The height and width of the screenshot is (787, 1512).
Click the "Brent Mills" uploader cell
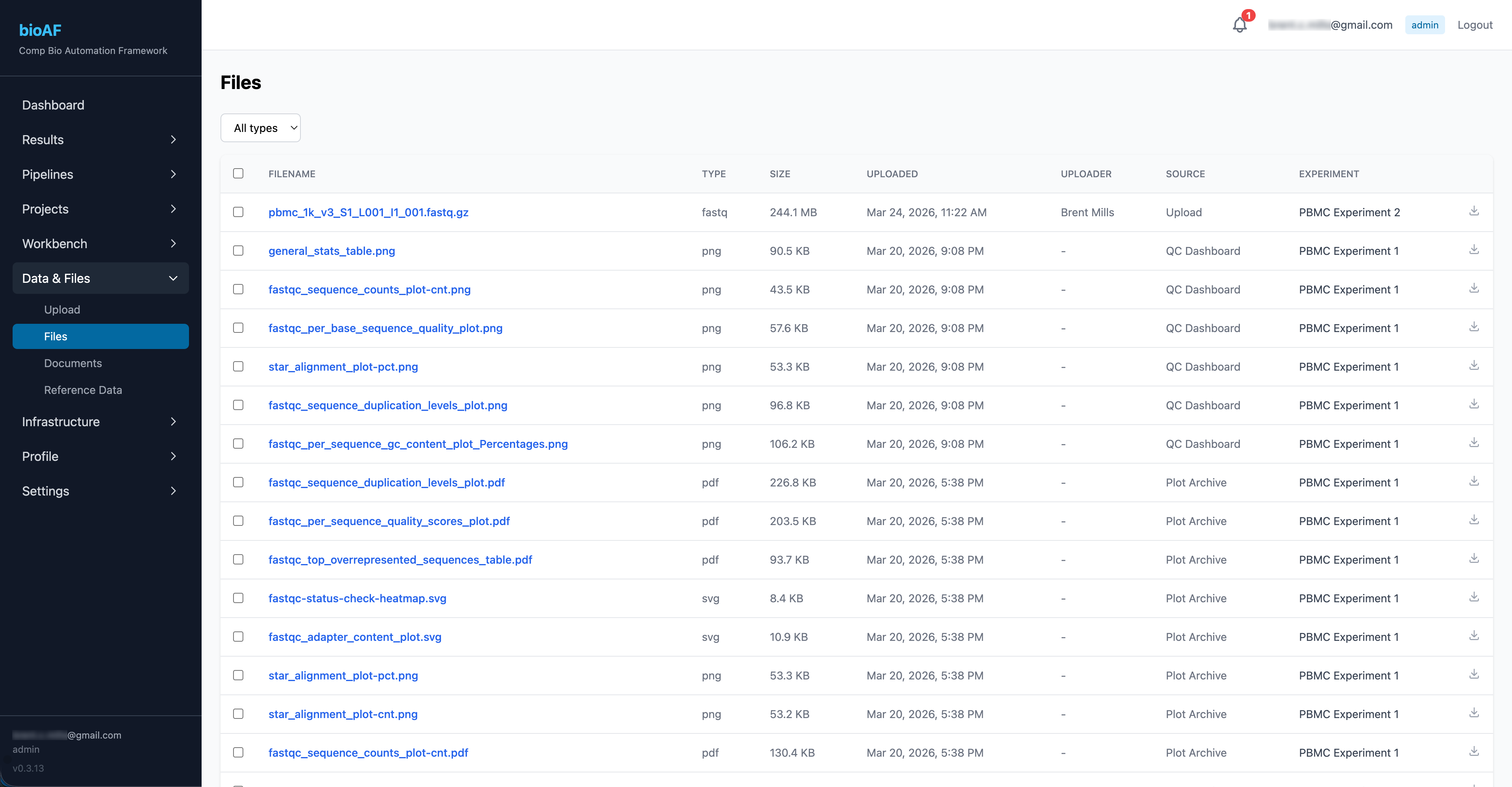click(x=1087, y=213)
